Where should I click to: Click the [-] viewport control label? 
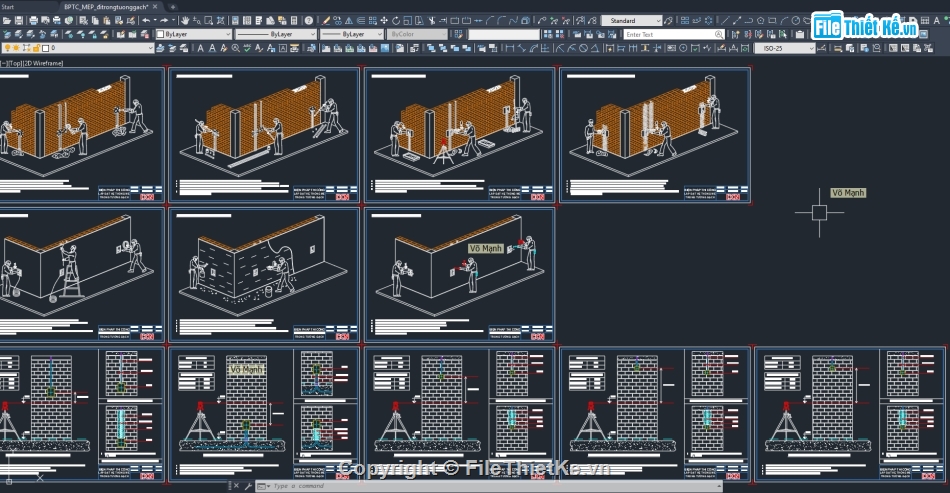4,63
